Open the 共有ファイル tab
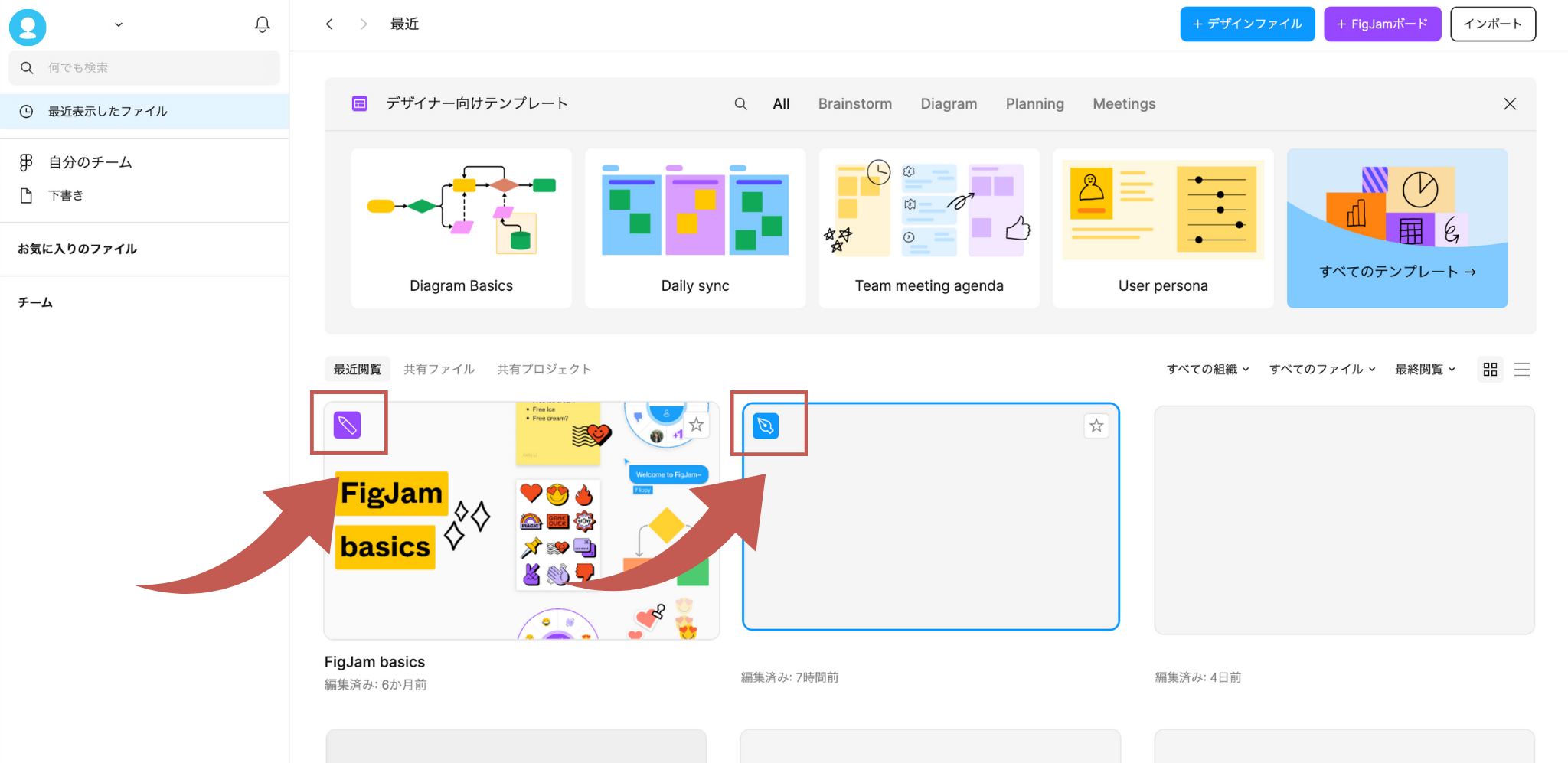1568x763 pixels. click(438, 369)
